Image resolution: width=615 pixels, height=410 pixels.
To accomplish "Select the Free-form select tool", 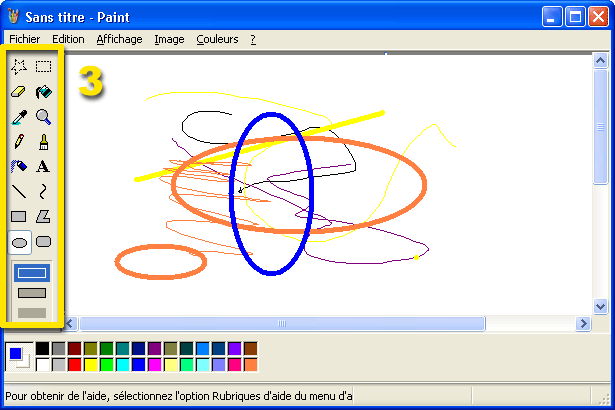I will point(19,66).
